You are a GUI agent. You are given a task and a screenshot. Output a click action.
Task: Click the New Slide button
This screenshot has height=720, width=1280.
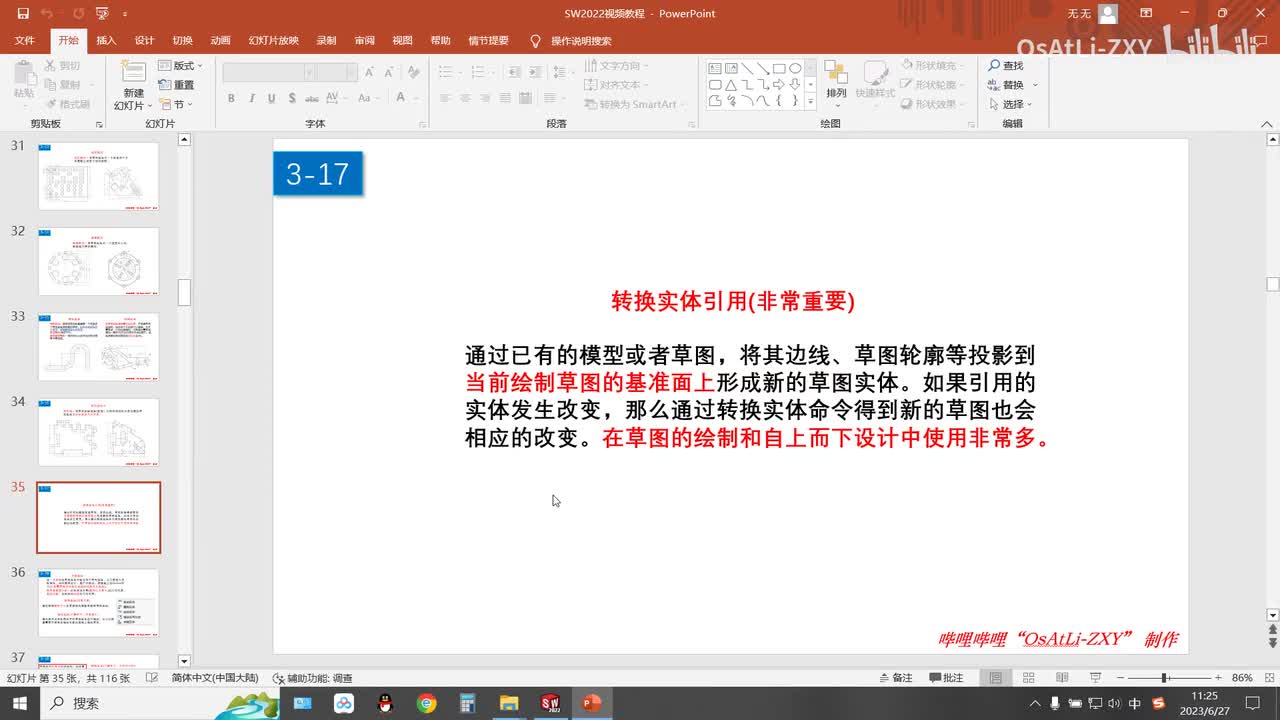pyautogui.click(x=133, y=85)
